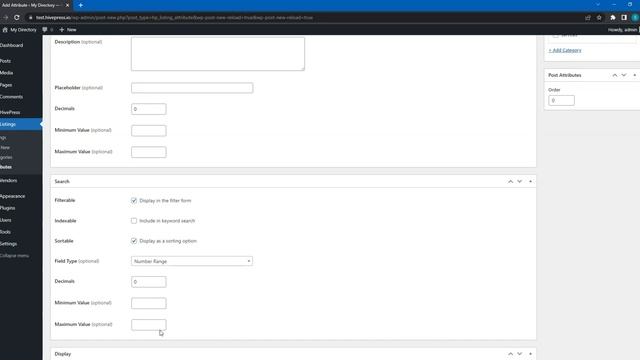
Task: Reload the page with browser refresh icon
Action: pyautogui.click(x=17, y=18)
